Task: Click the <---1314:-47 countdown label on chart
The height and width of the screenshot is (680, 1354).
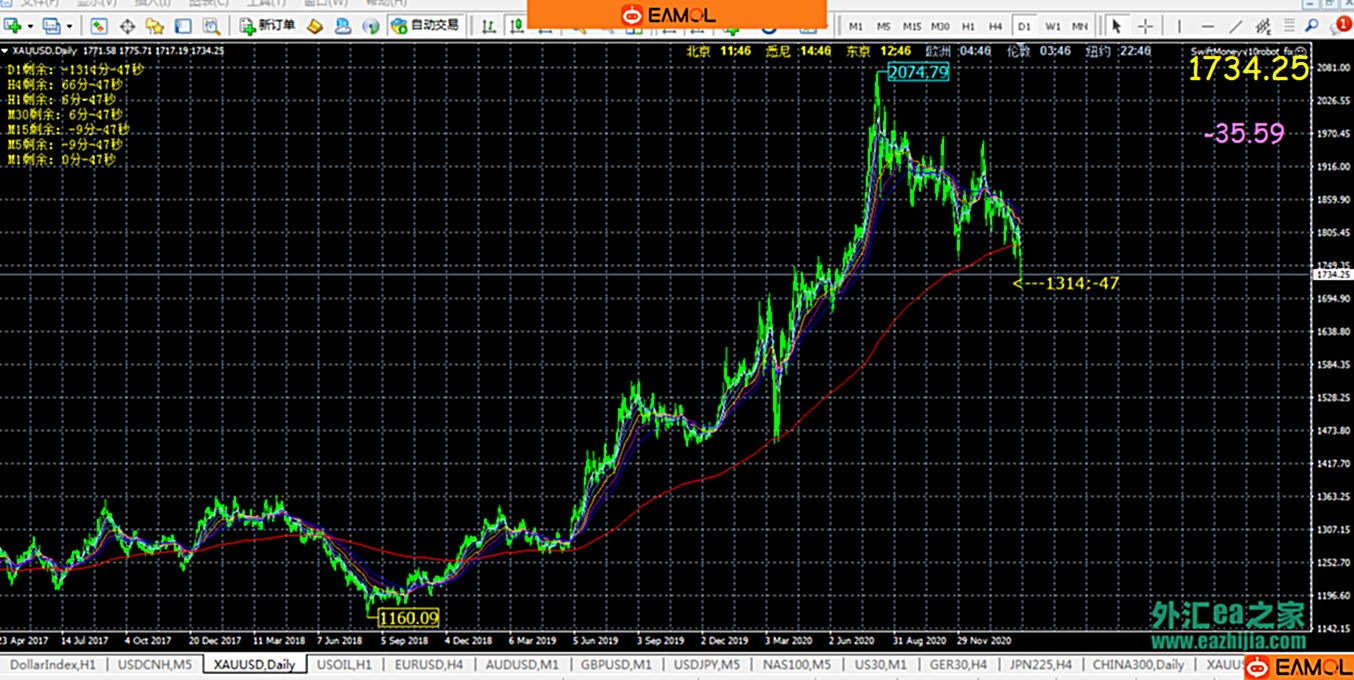Action: [1065, 284]
